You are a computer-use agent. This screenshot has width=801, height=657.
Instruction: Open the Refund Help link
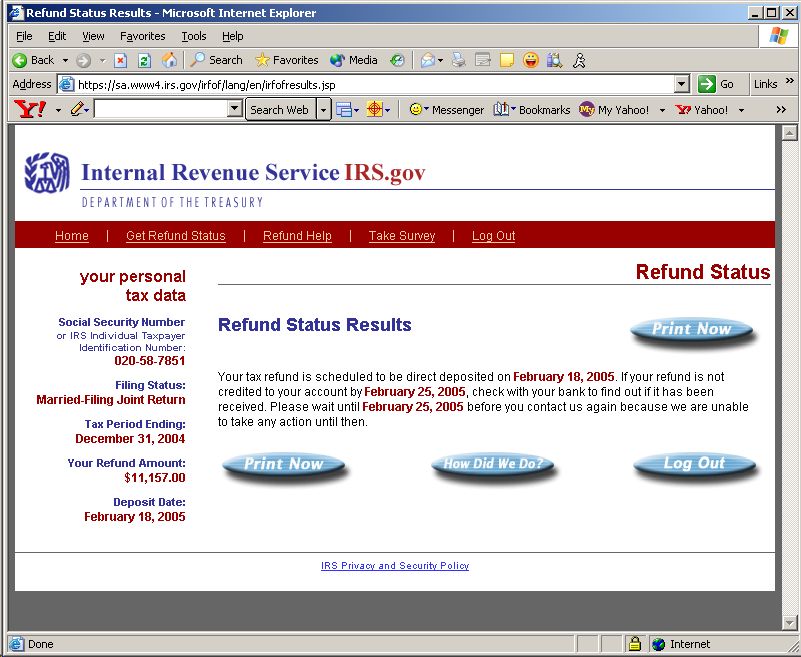coord(297,236)
